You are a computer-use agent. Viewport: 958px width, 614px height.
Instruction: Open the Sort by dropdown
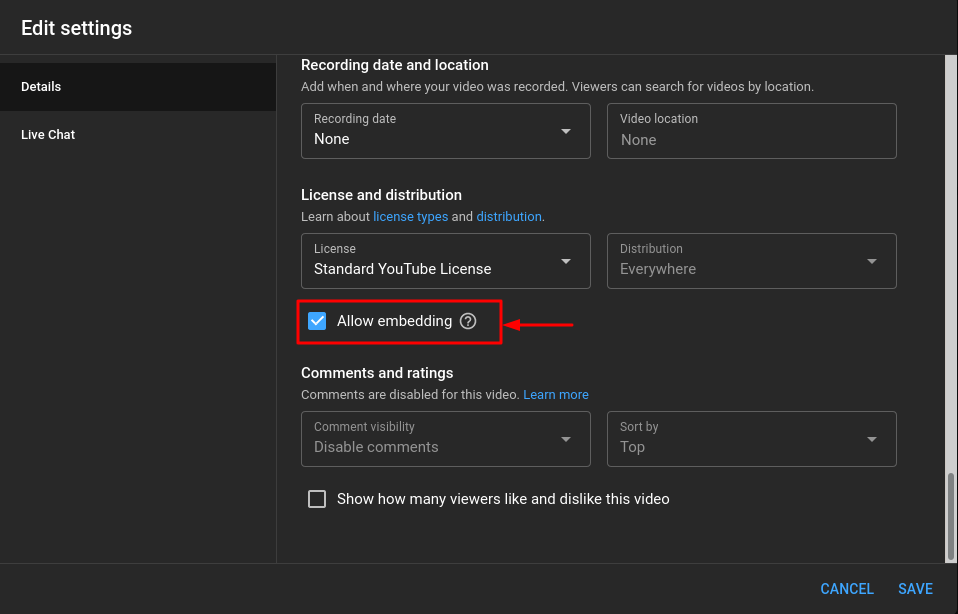point(872,439)
